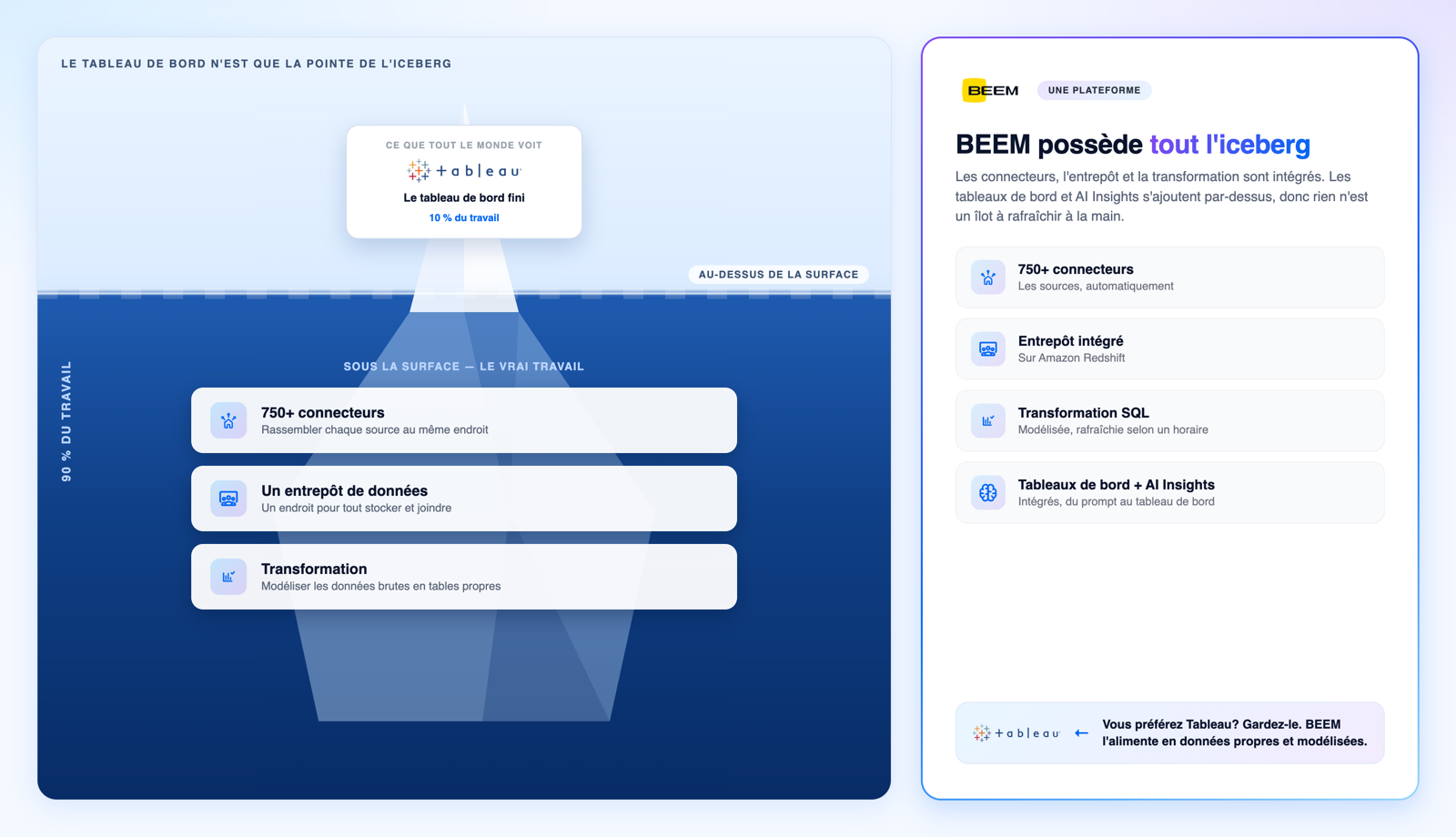Image resolution: width=1456 pixels, height=837 pixels.
Task: Click the Tableau logo in the bottom banner
Action: pyautogui.click(x=1016, y=732)
